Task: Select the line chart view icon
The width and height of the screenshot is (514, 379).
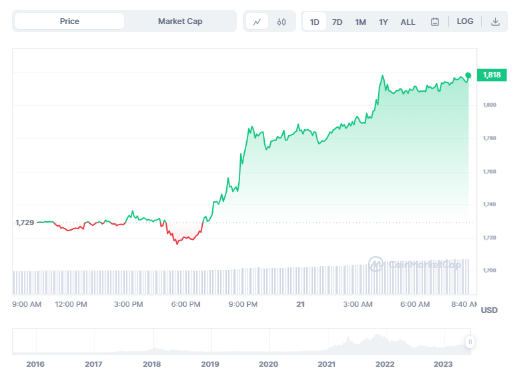Action: (x=257, y=22)
